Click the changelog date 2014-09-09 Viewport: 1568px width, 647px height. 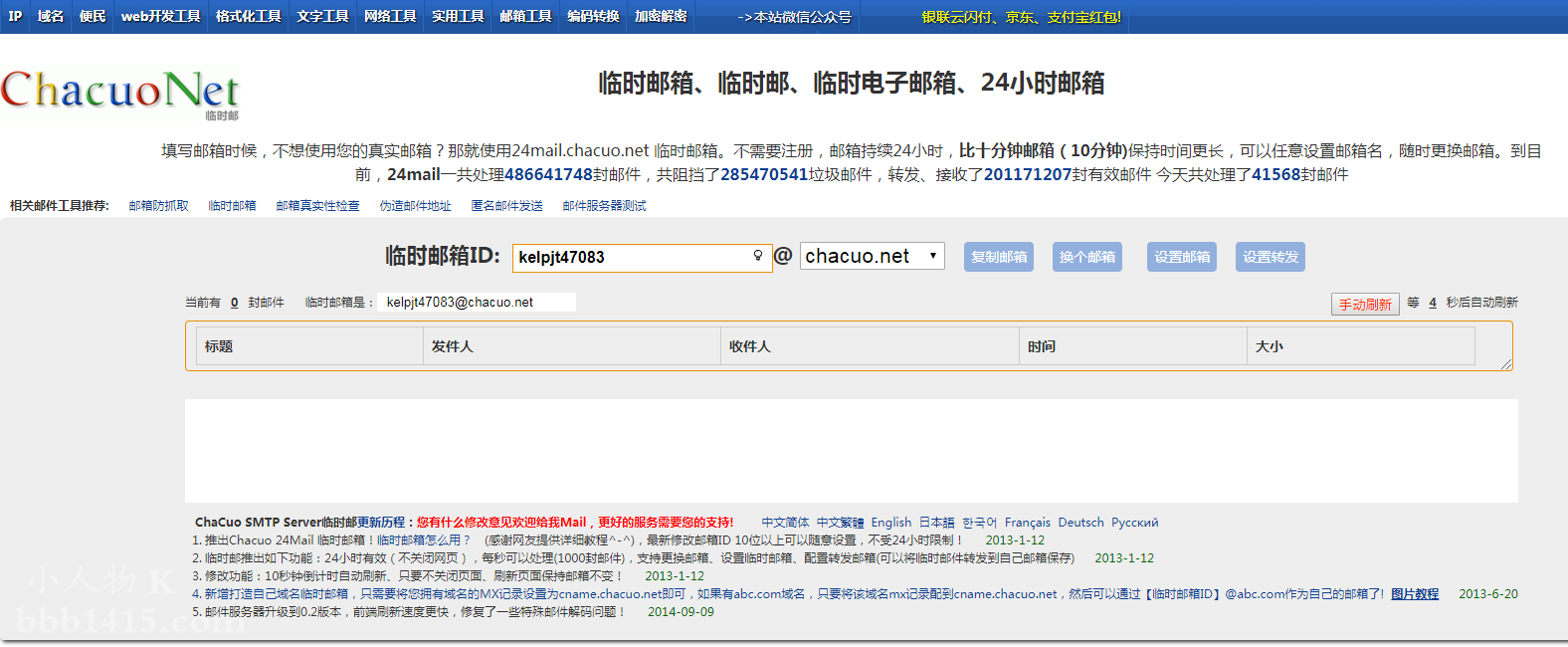click(x=681, y=612)
